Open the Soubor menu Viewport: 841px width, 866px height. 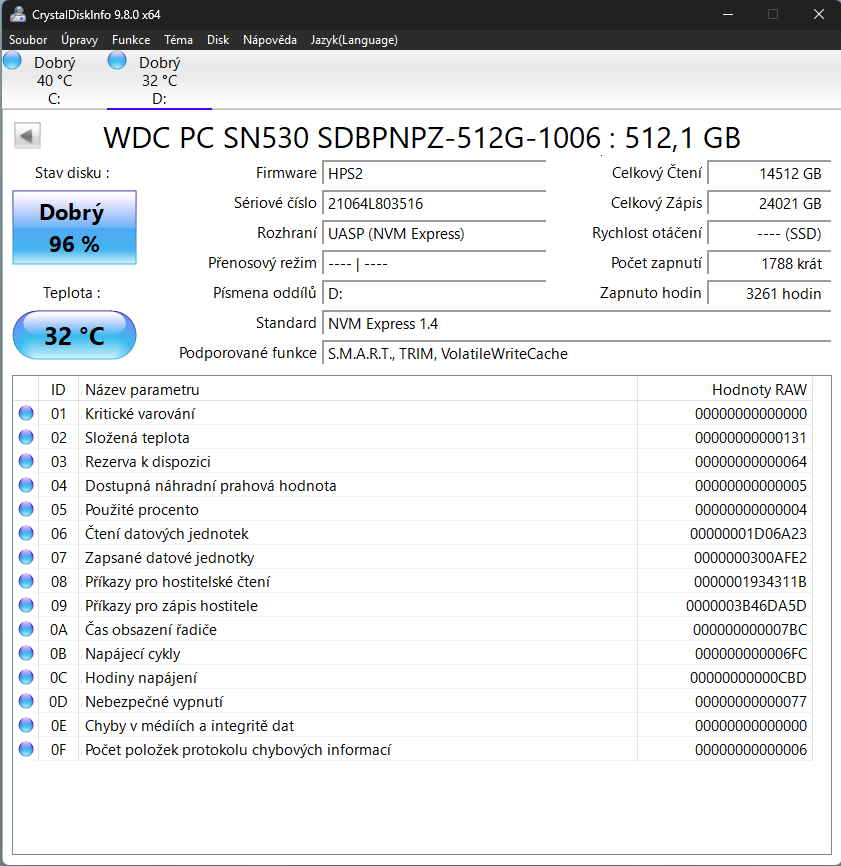coord(28,40)
